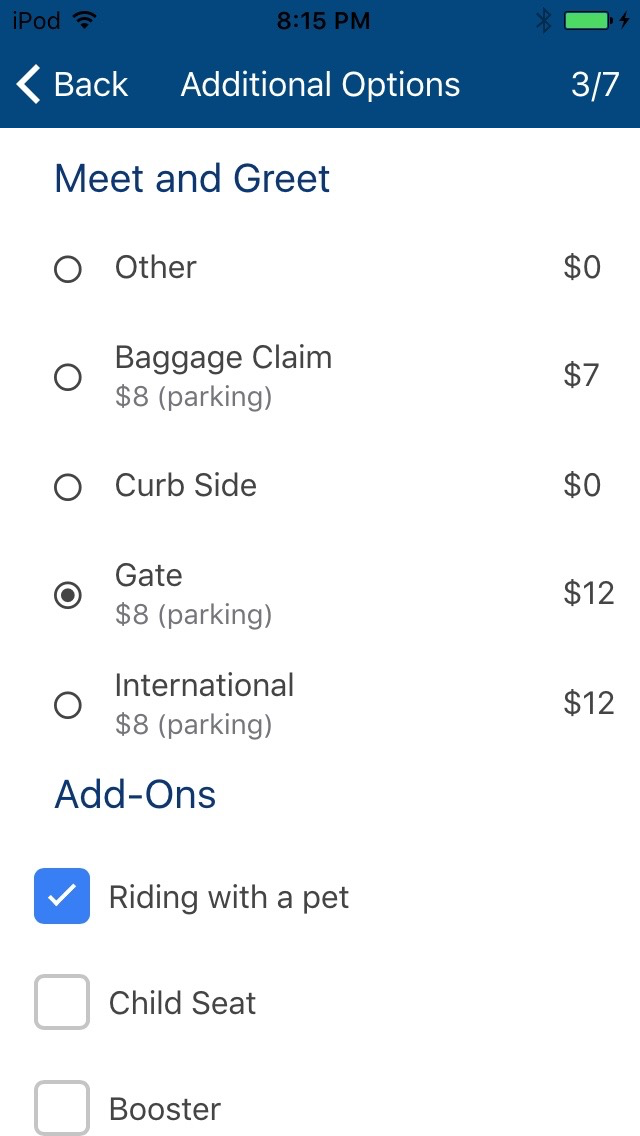The width and height of the screenshot is (640, 1136).
Task: Tap the battery indicator icon
Action: pos(587,20)
